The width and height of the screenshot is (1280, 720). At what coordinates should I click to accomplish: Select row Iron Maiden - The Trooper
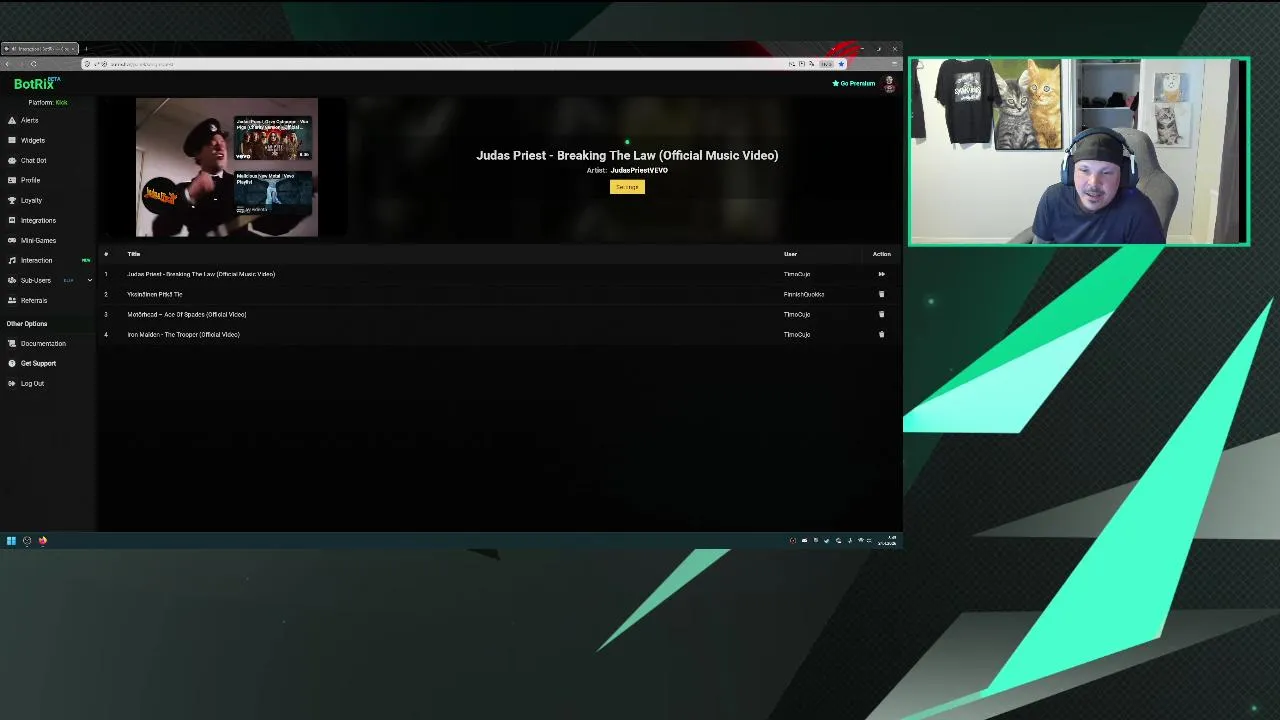tap(500, 334)
